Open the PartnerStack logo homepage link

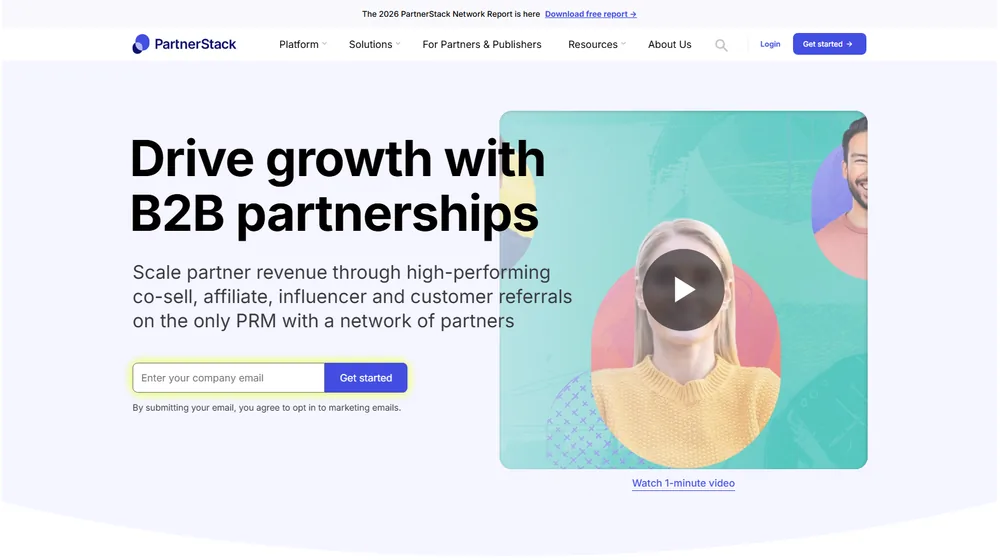coord(184,44)
